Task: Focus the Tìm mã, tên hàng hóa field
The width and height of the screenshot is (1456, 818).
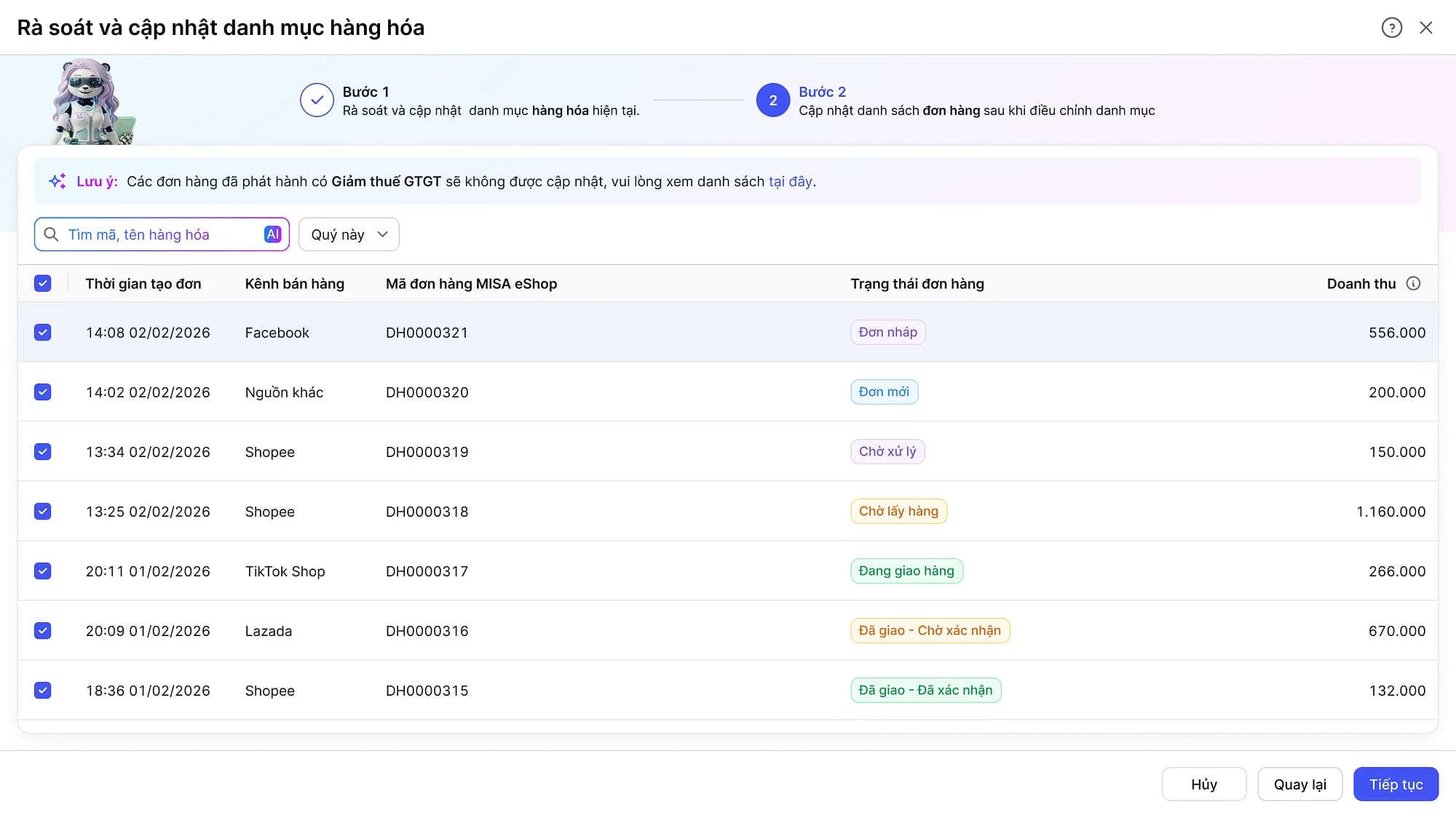Action: tap(162, 234)
